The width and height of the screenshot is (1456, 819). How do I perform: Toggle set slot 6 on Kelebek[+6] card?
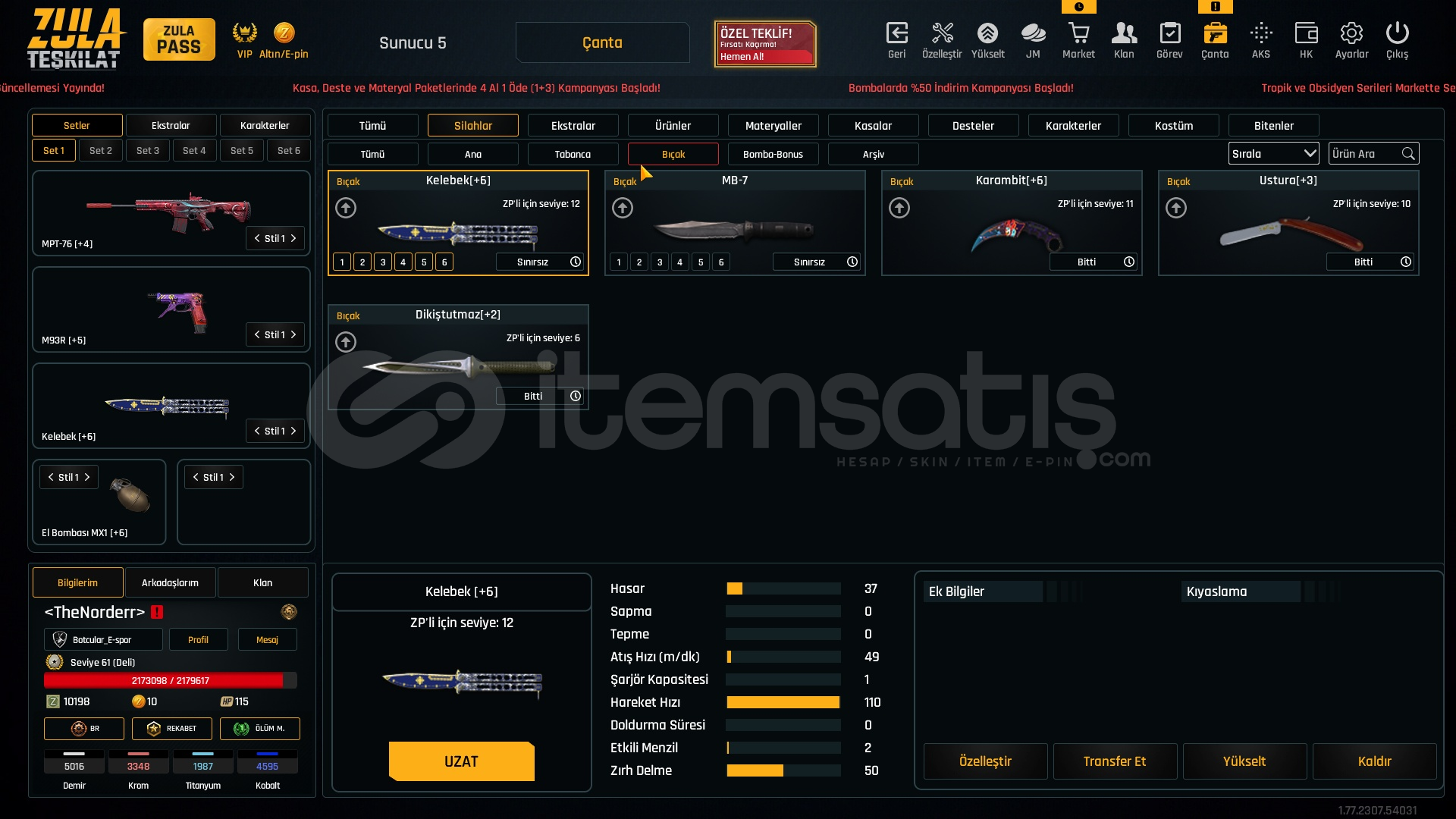(x=444, y=262)
